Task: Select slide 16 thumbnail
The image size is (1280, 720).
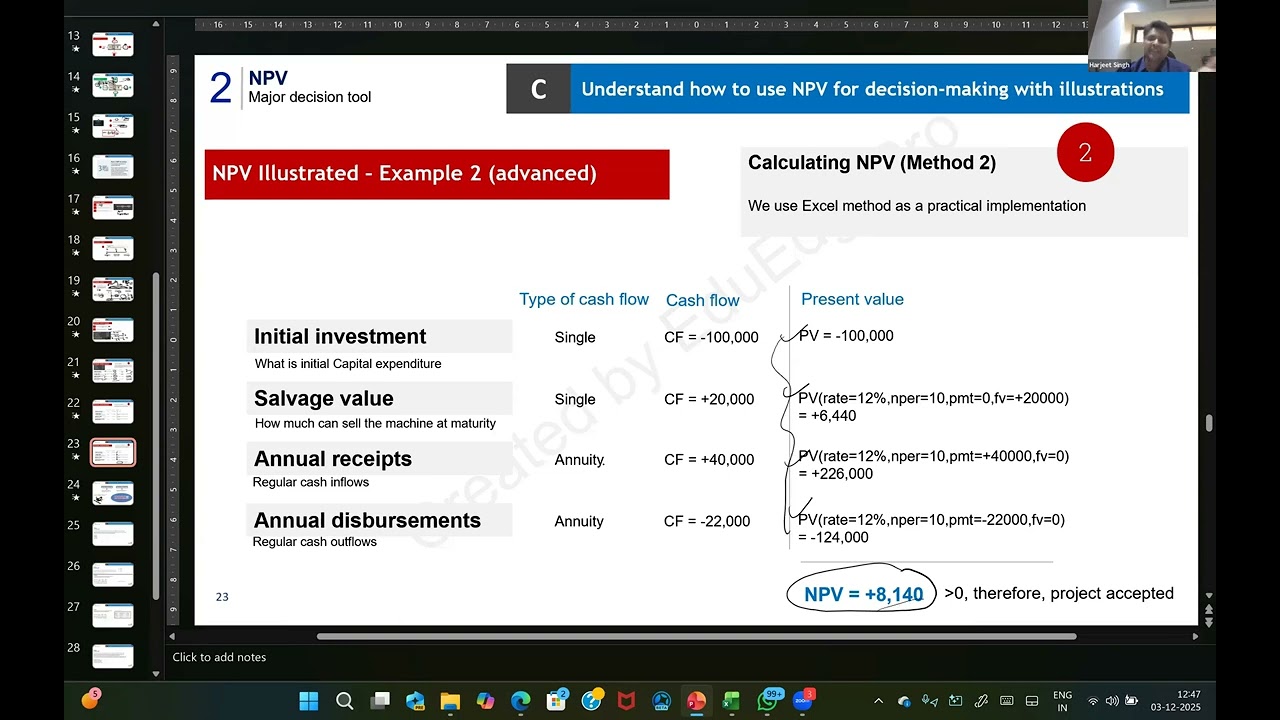Action: [x=113, y=167]
